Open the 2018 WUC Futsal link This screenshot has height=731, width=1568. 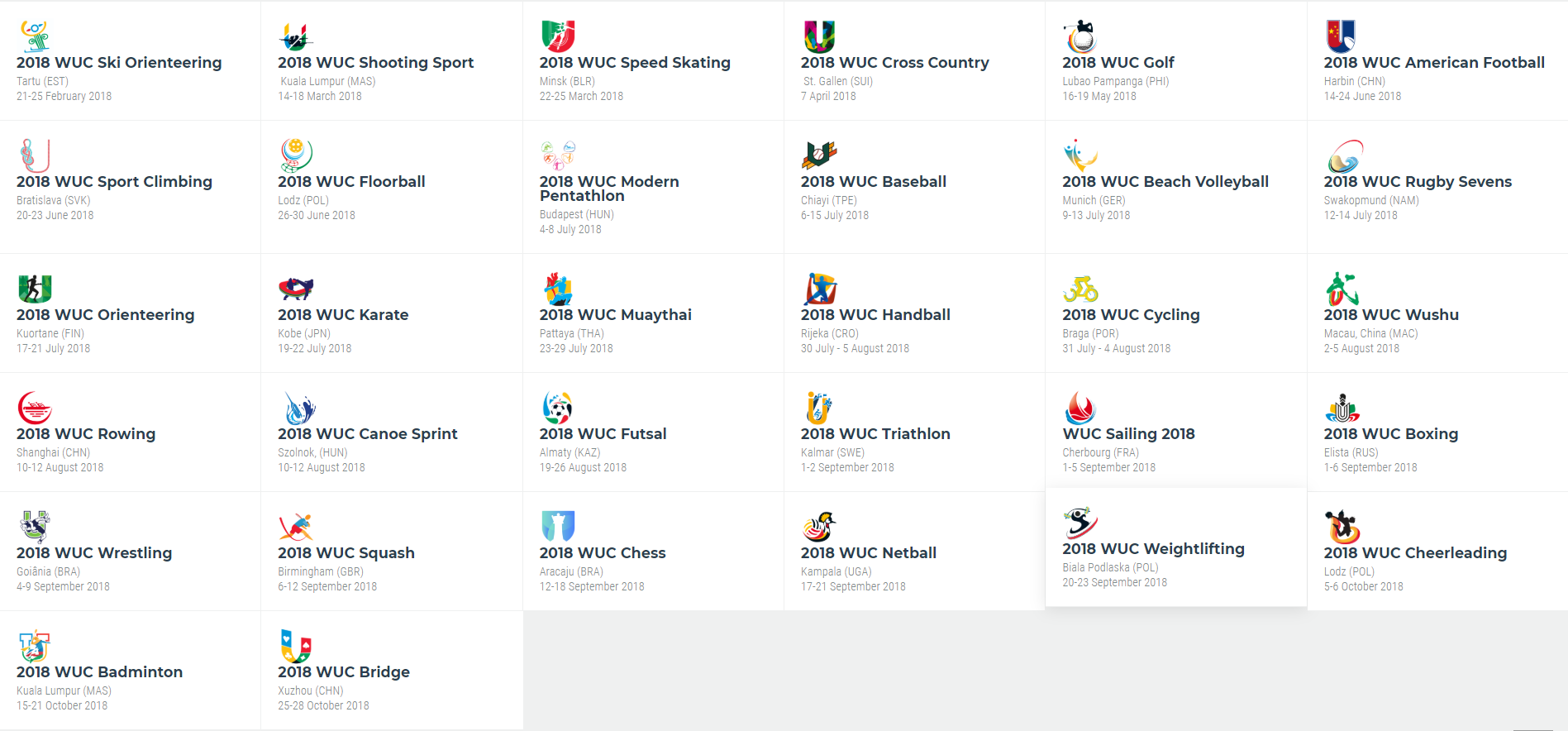(x=603, y=434)
